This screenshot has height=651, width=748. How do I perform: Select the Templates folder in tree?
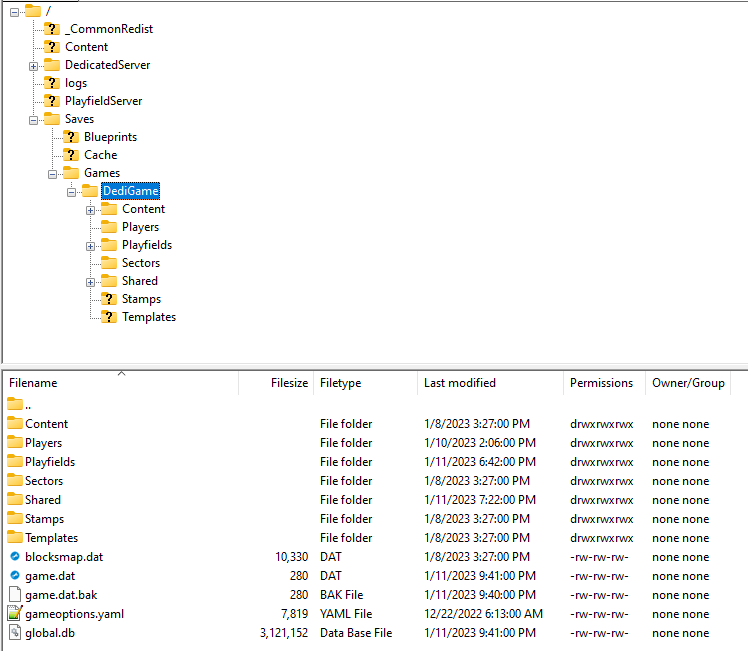[149, 317]
